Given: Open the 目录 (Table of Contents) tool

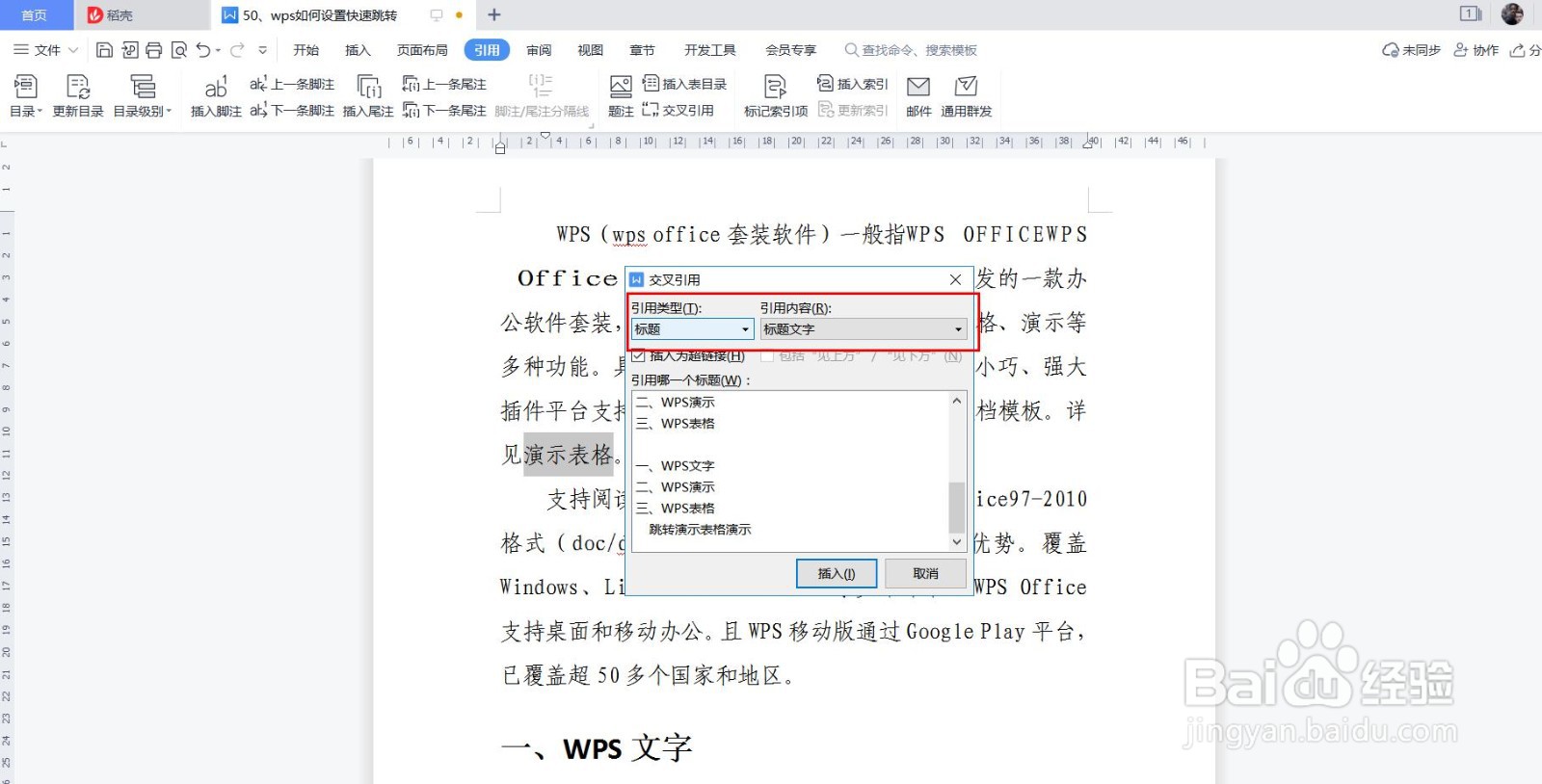Looking at the screenshot, I should click(26, 96).
